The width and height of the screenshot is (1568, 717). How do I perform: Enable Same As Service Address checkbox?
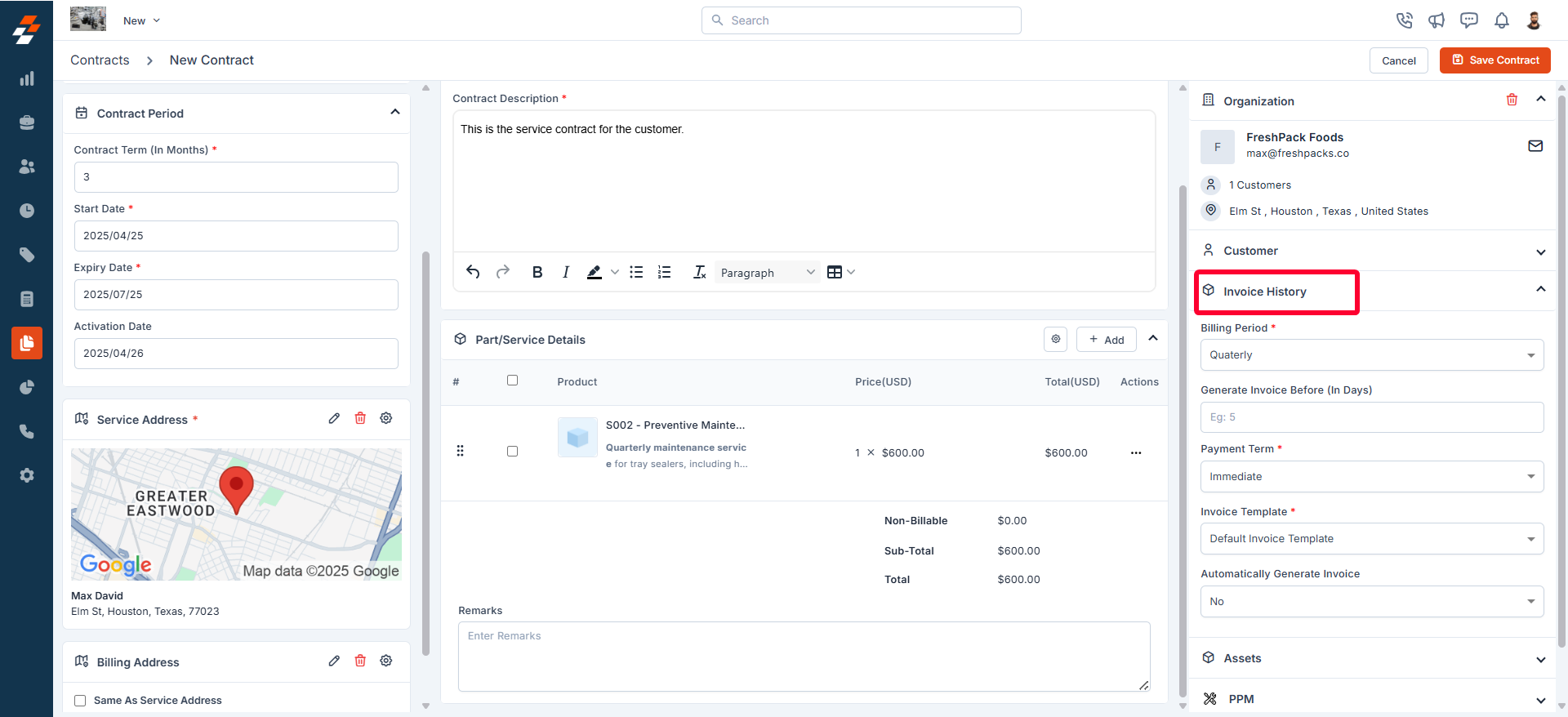coord(80,701)
